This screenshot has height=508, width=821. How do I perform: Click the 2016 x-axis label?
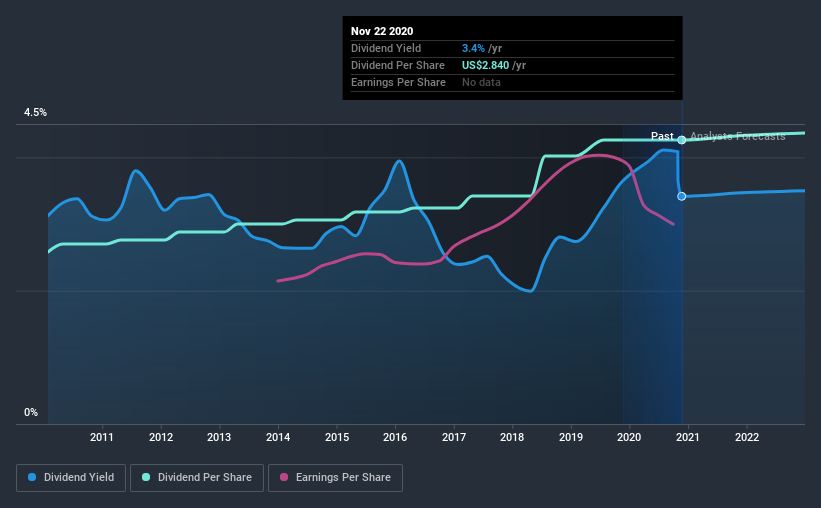pos(395,437)
